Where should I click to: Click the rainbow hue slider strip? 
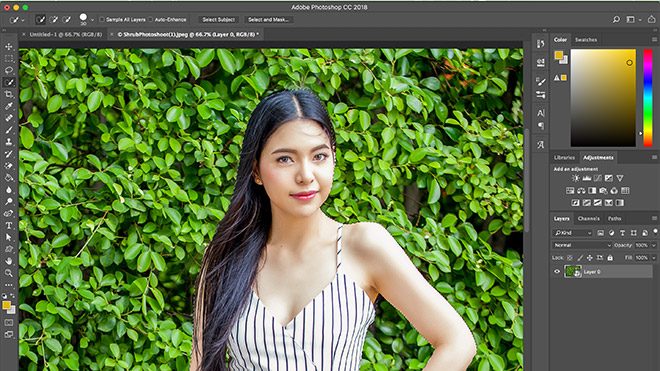(x=648, y=98)
